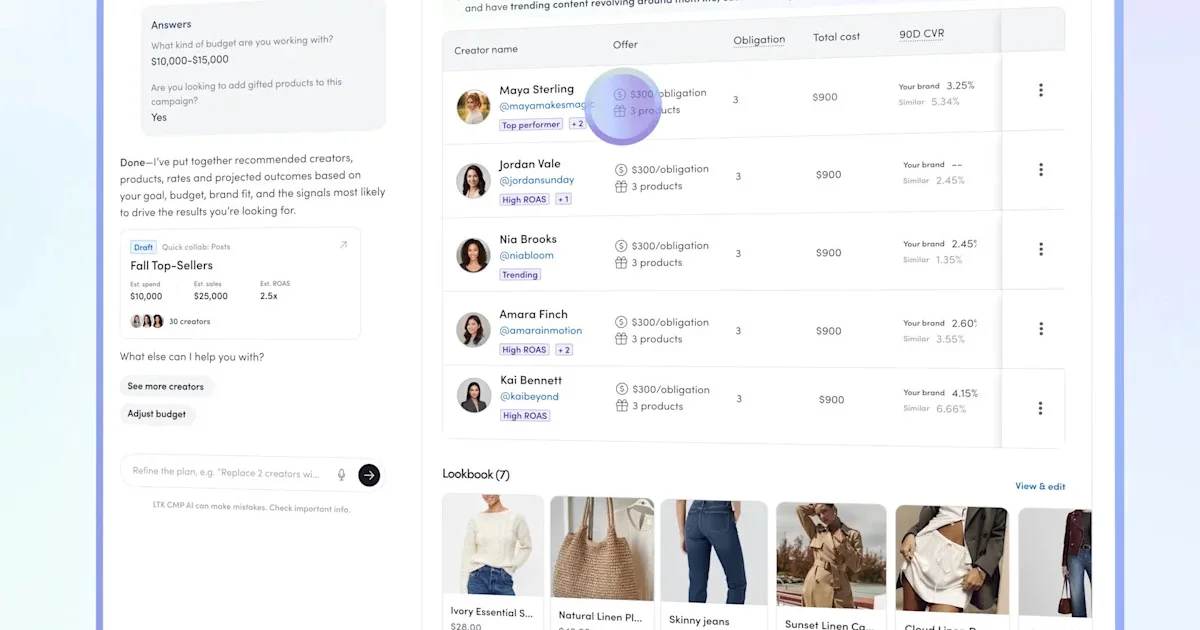This screenshot has width=1200, height=630.
Task: Open the Sunset Linen coat lookbook thumbnail
Action: coord(831,555)
